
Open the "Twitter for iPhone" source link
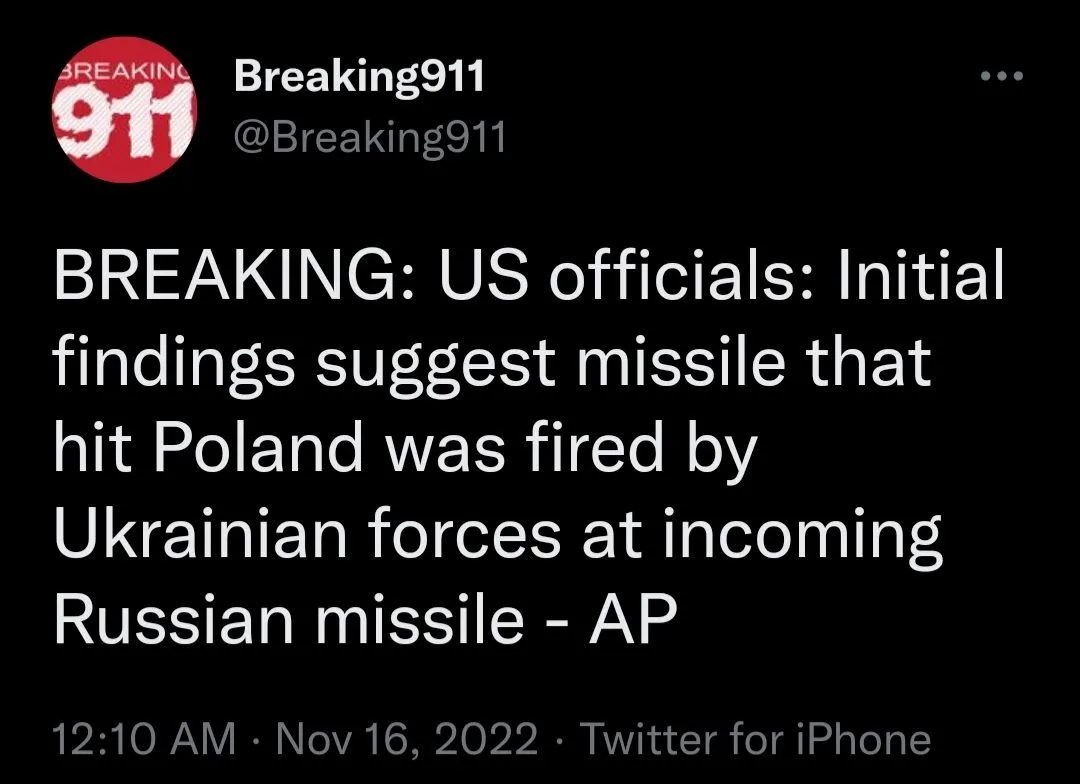tap(755, 740)
